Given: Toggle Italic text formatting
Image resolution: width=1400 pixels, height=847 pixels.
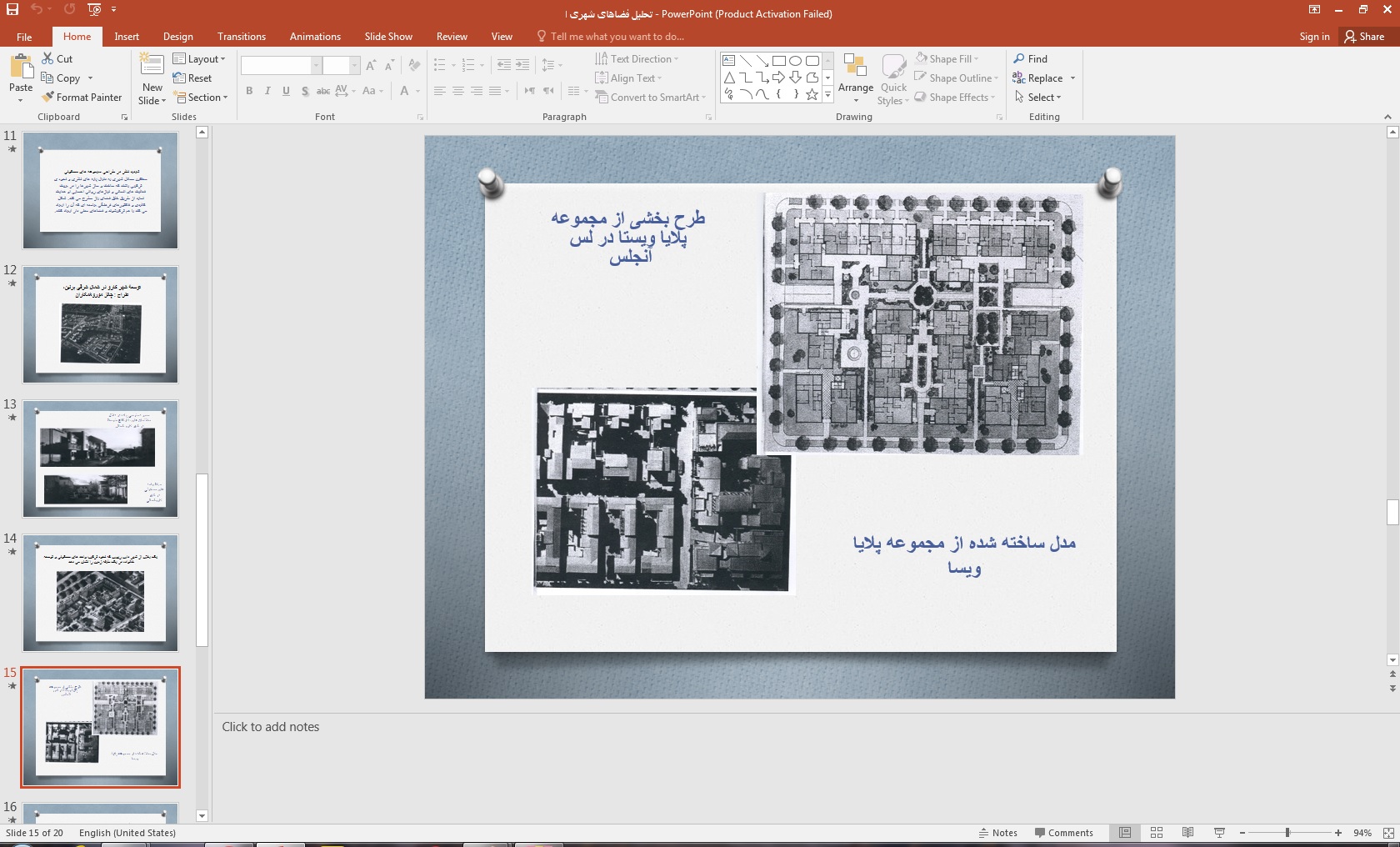Looking at the screenshot, I should coord(267,92).
